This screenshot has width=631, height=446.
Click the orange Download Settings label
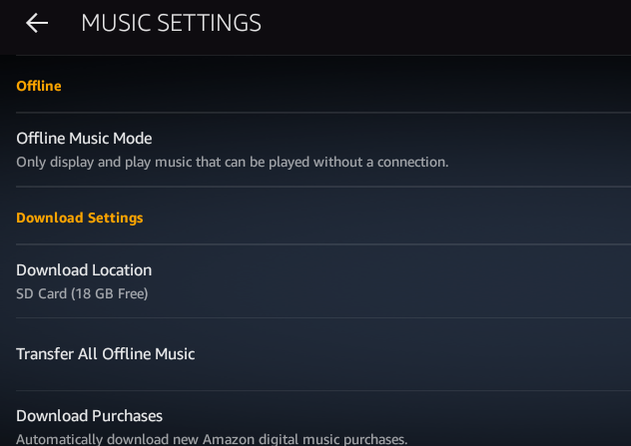(x=80, y=218)
